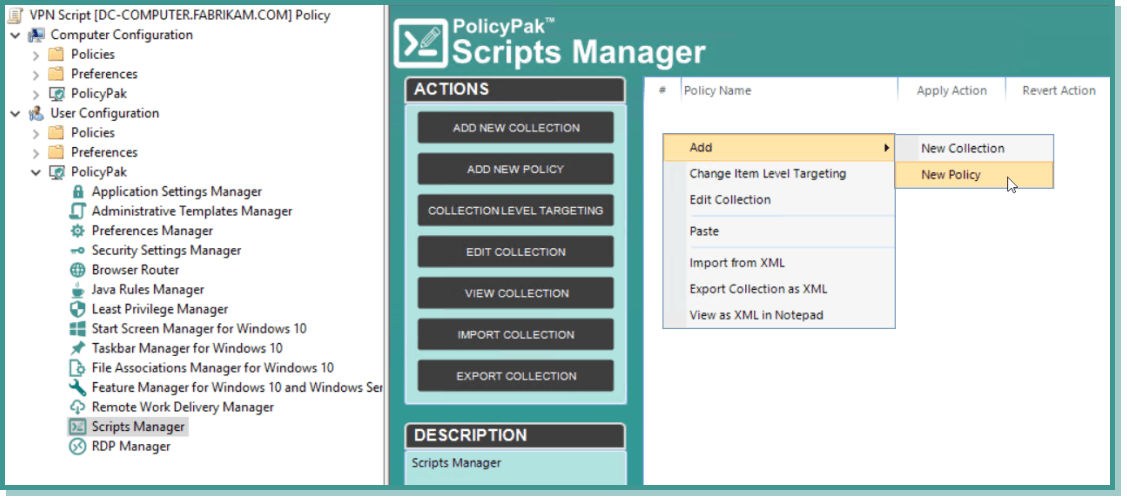Open the Add submenu in context menu
1127x502 pixels.
(x=778, y=147)
